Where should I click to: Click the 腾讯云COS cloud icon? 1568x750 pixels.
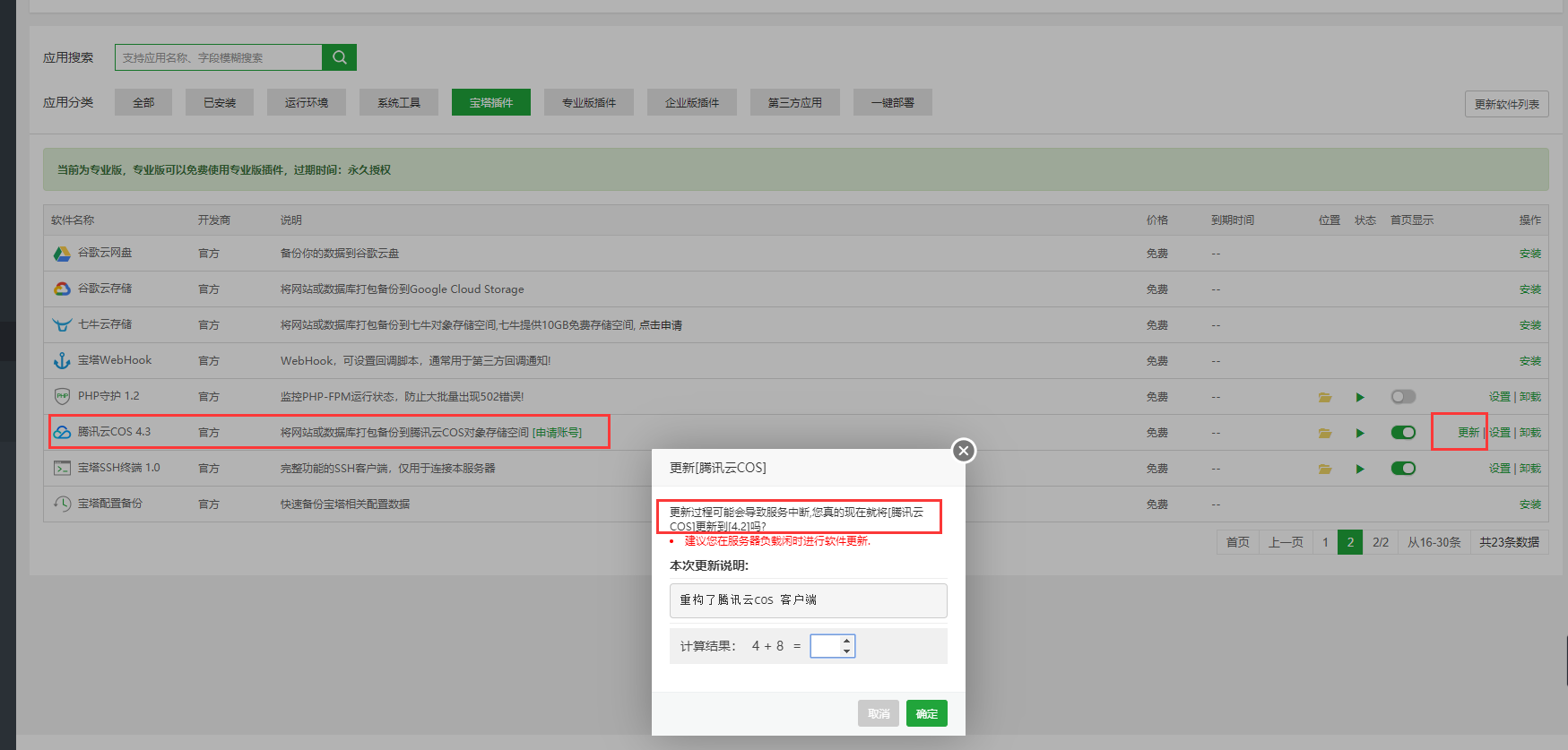(62, 432)
